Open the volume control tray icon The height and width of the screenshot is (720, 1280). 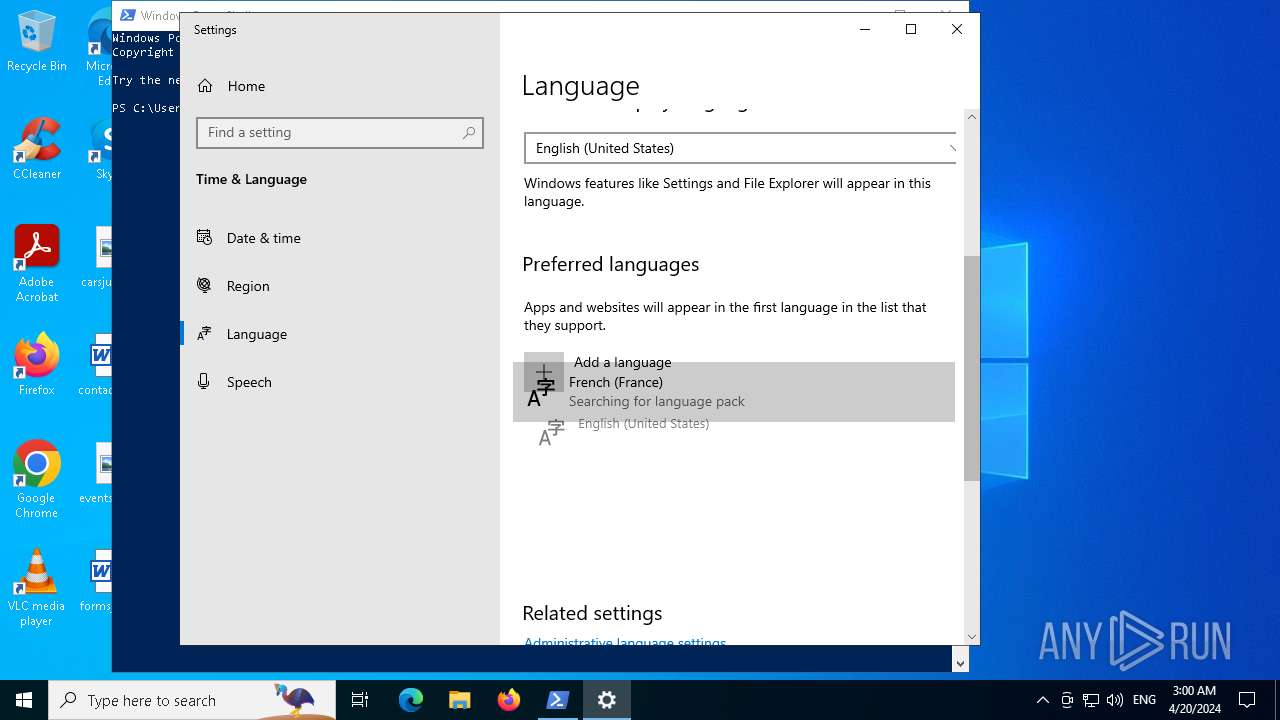tap(1115, 700)
